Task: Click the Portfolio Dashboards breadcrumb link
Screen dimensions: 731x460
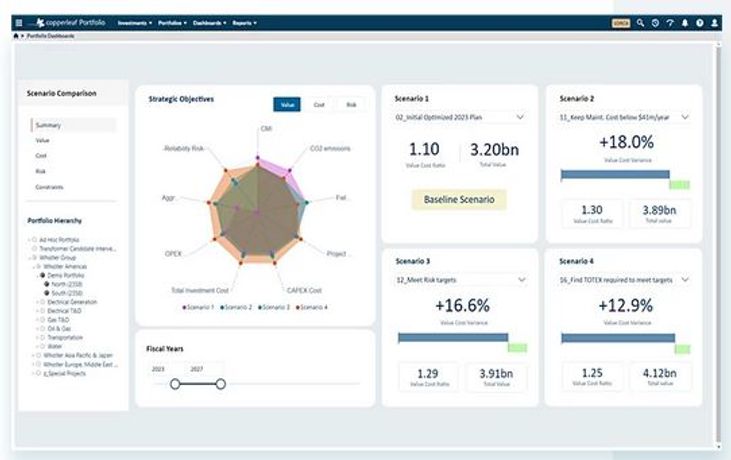Action: (x=50, y=36)
